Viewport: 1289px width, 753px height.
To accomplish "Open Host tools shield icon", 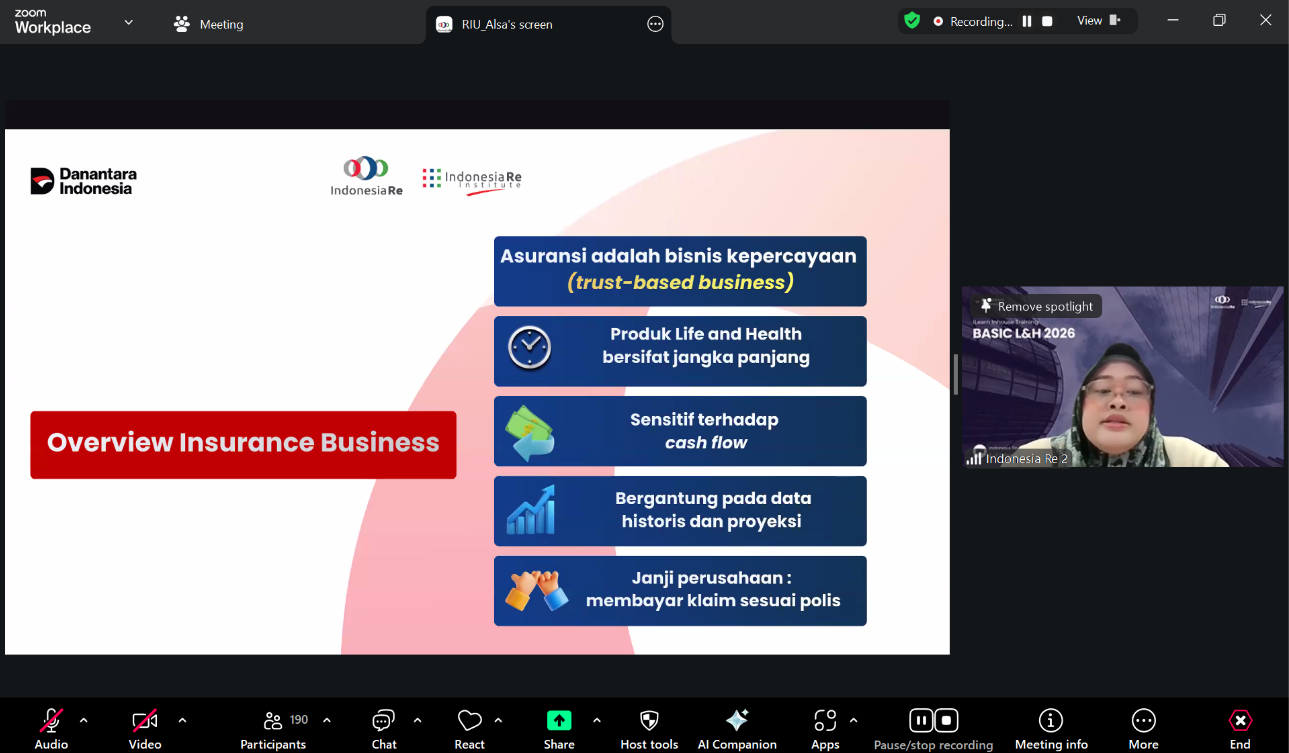I will 649,721.
